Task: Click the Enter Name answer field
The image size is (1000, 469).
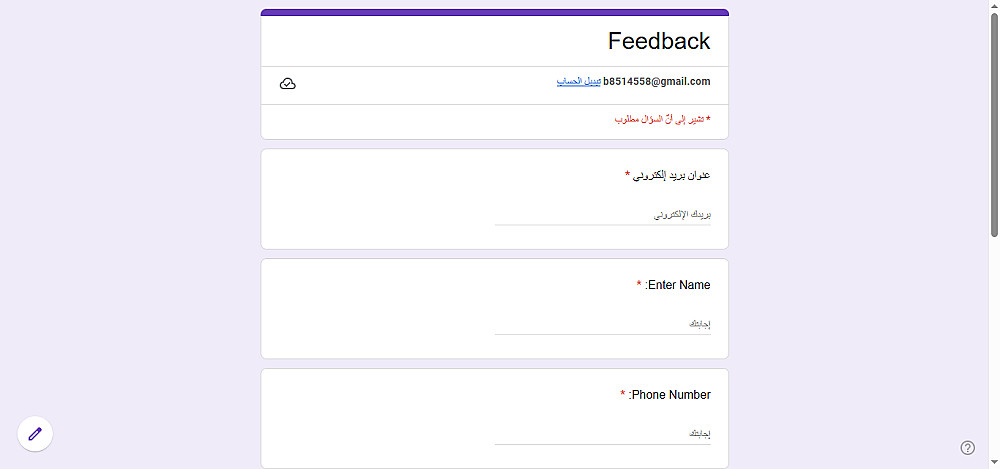Action: (x=602, y=325)
